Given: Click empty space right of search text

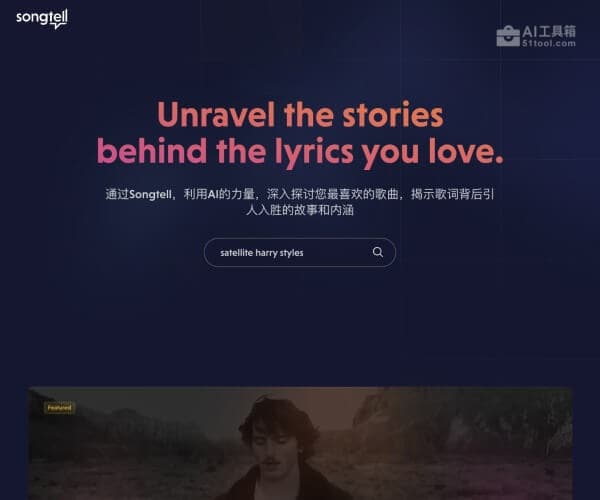Looking at the screenshot, I should tap(337, 252).
